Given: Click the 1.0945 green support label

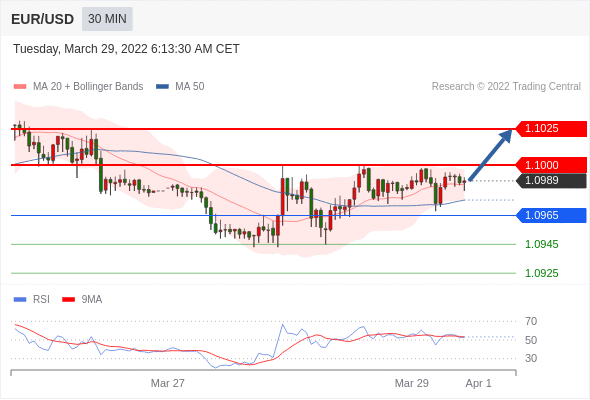Looking at the screenshot, I should coord(541,245).
